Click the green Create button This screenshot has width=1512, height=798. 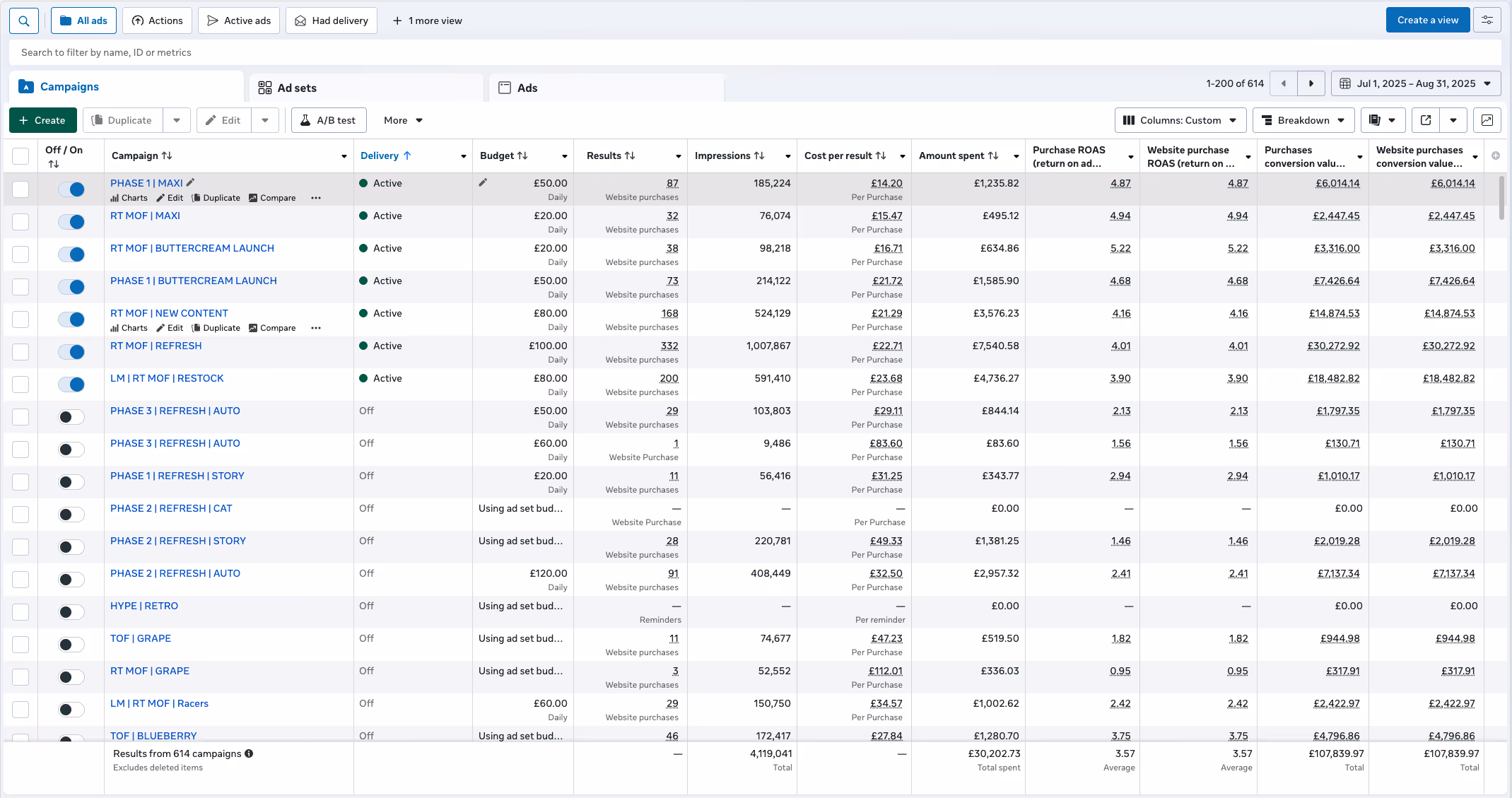[x=42, y=120]
